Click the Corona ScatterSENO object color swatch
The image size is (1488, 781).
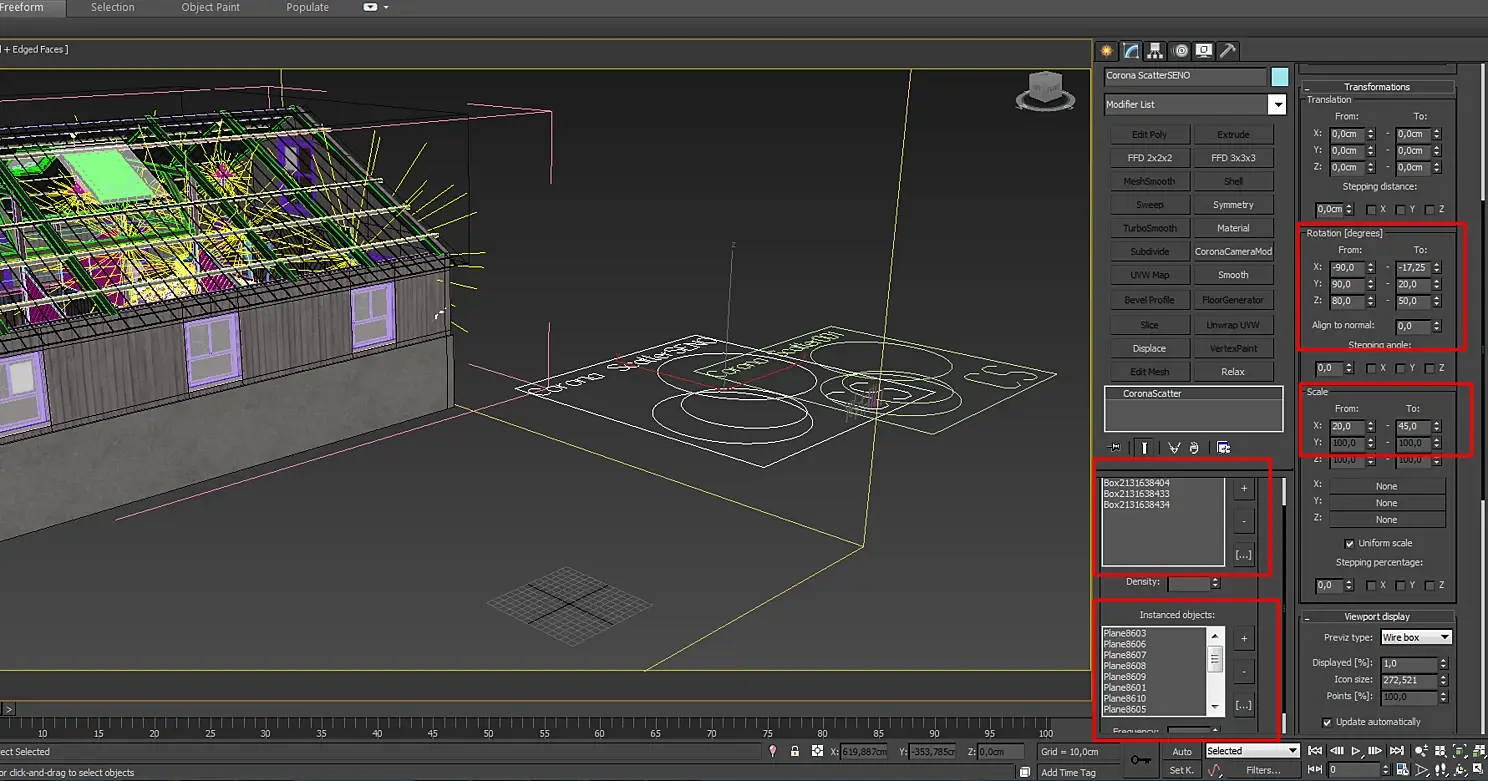(x=1279, y=76)
